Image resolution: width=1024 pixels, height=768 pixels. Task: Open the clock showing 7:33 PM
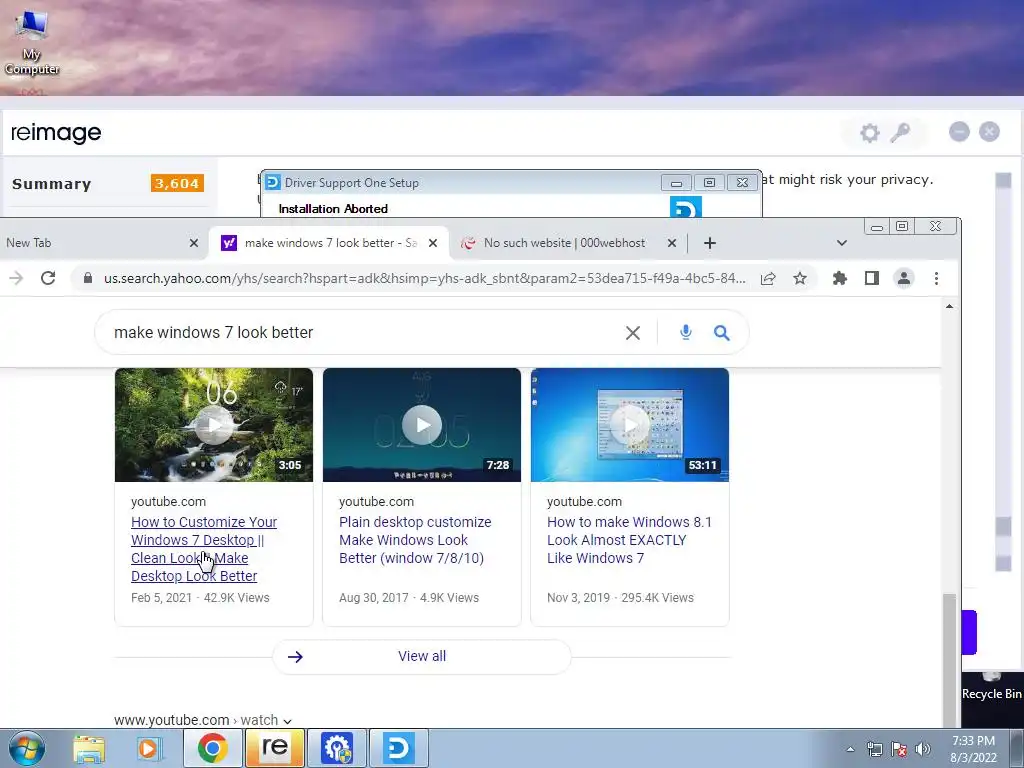click(x=973, y=749)
